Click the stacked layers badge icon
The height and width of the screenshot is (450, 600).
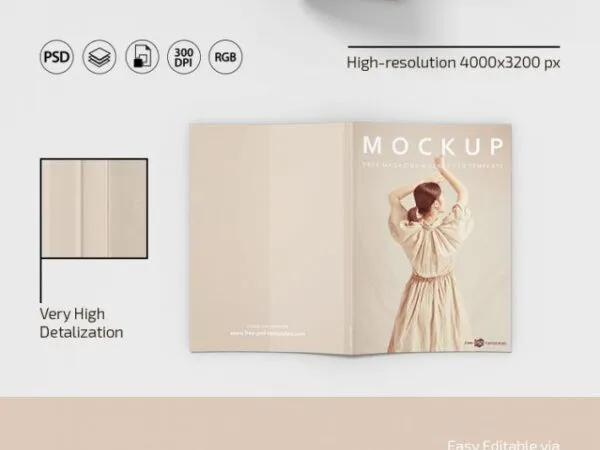point(99,57)
